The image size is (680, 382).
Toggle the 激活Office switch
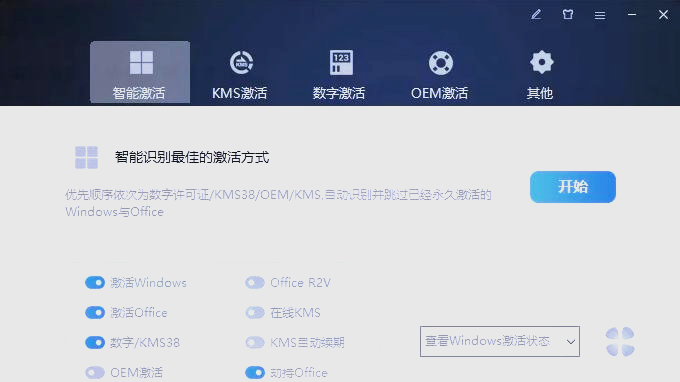(x=95, y=313)
